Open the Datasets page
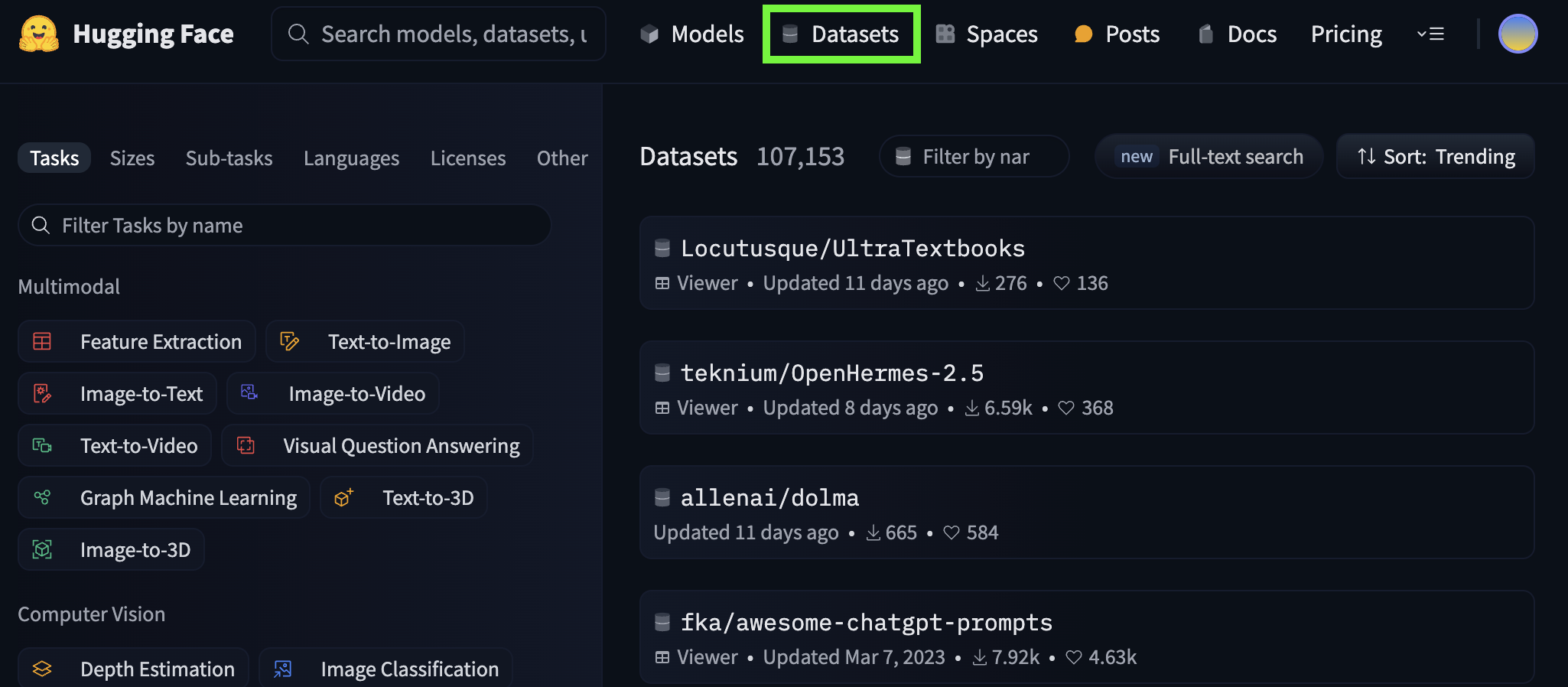The height and width of the screenshot is (687, 1568). [841, 34]
